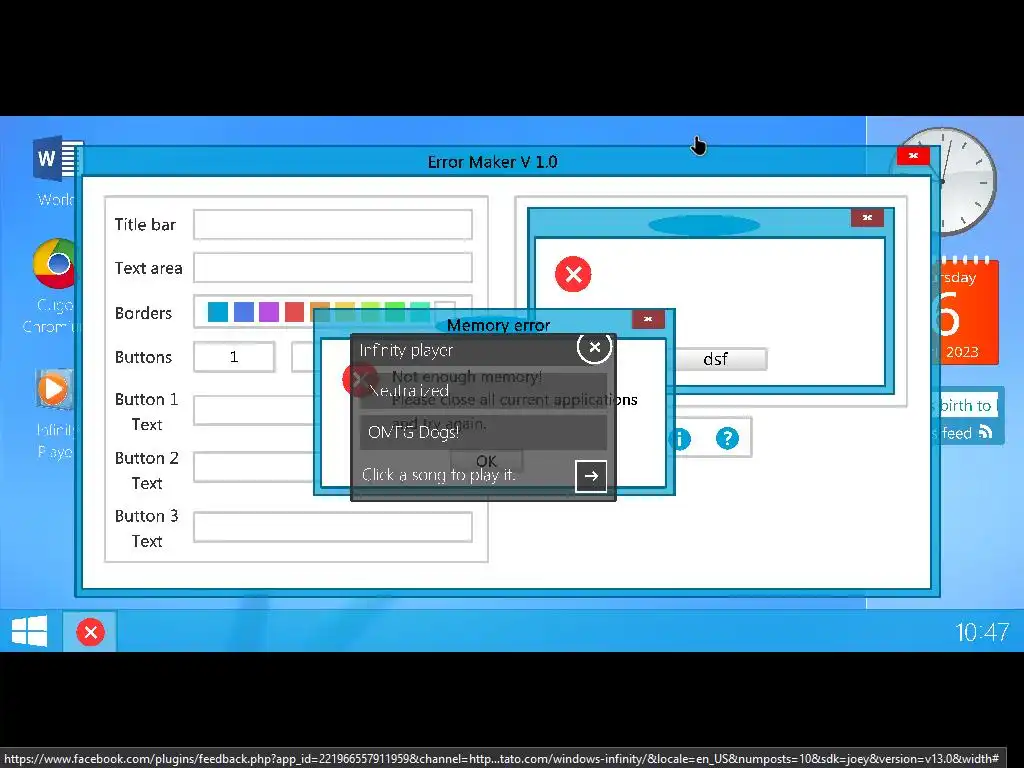
Task: Select button count 1
Action: (234, 357)
